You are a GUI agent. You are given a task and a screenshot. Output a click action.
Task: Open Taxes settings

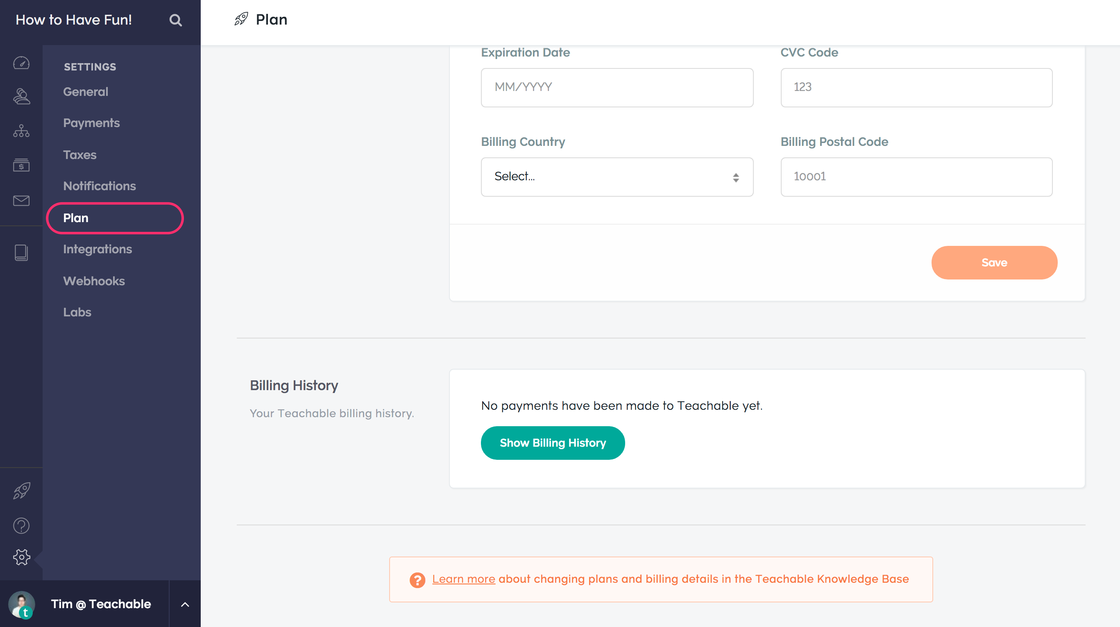pos(79,154)
